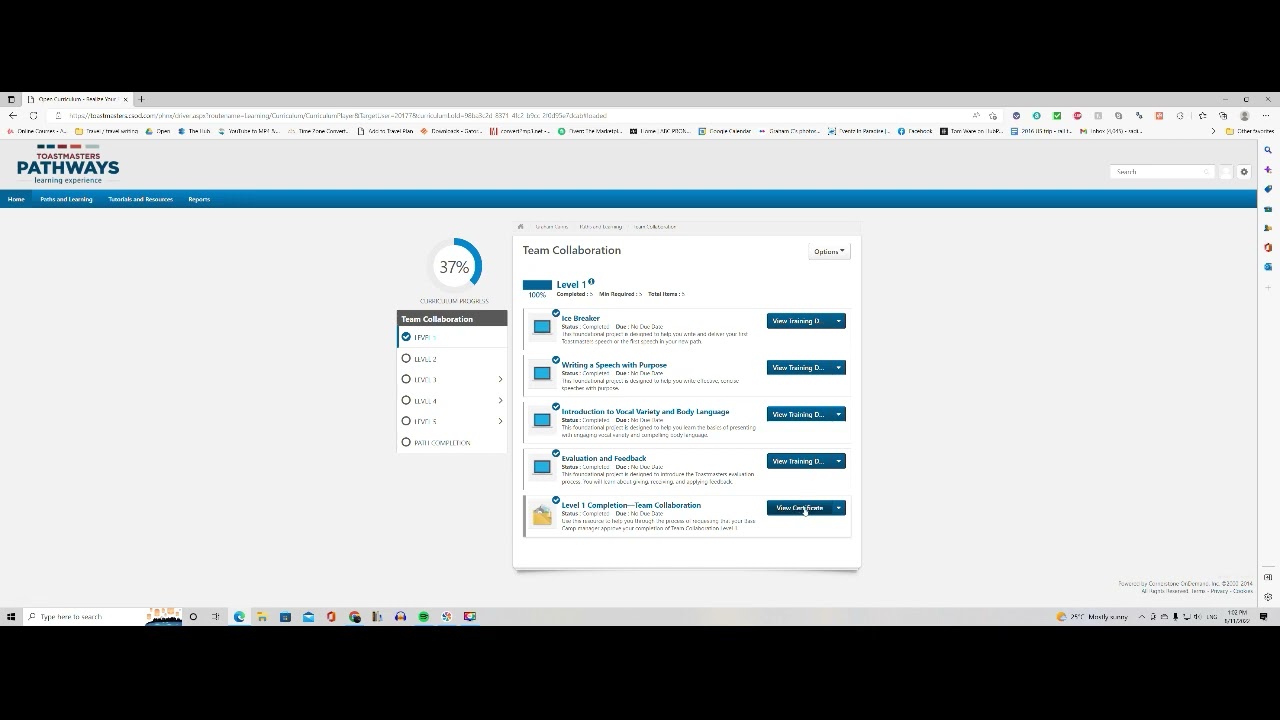Go to the Home menu
This screenshot has width=1280, height=720.
click(x=16, y=199)
